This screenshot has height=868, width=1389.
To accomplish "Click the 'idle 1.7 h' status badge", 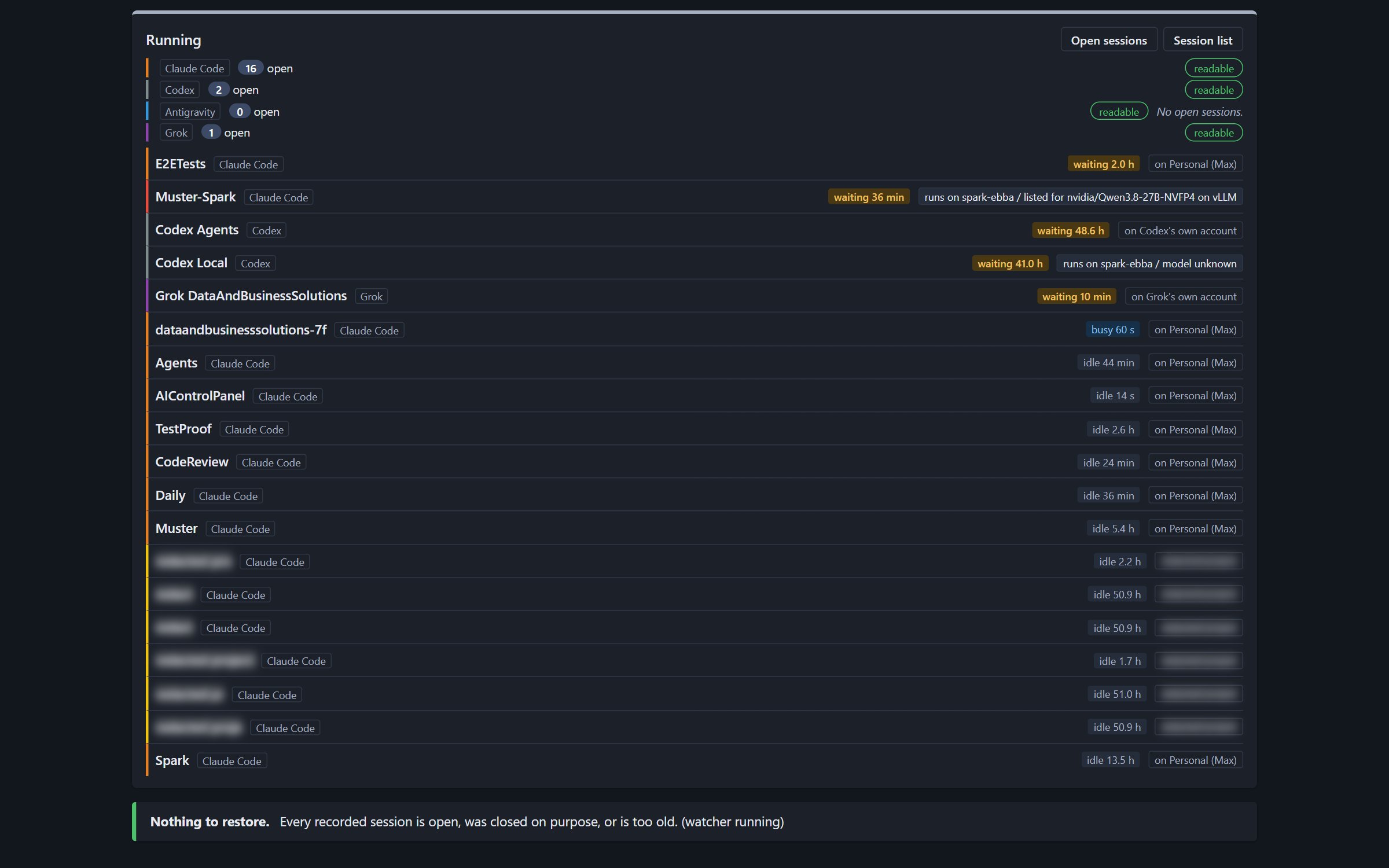I will [x=1120, y=661].
